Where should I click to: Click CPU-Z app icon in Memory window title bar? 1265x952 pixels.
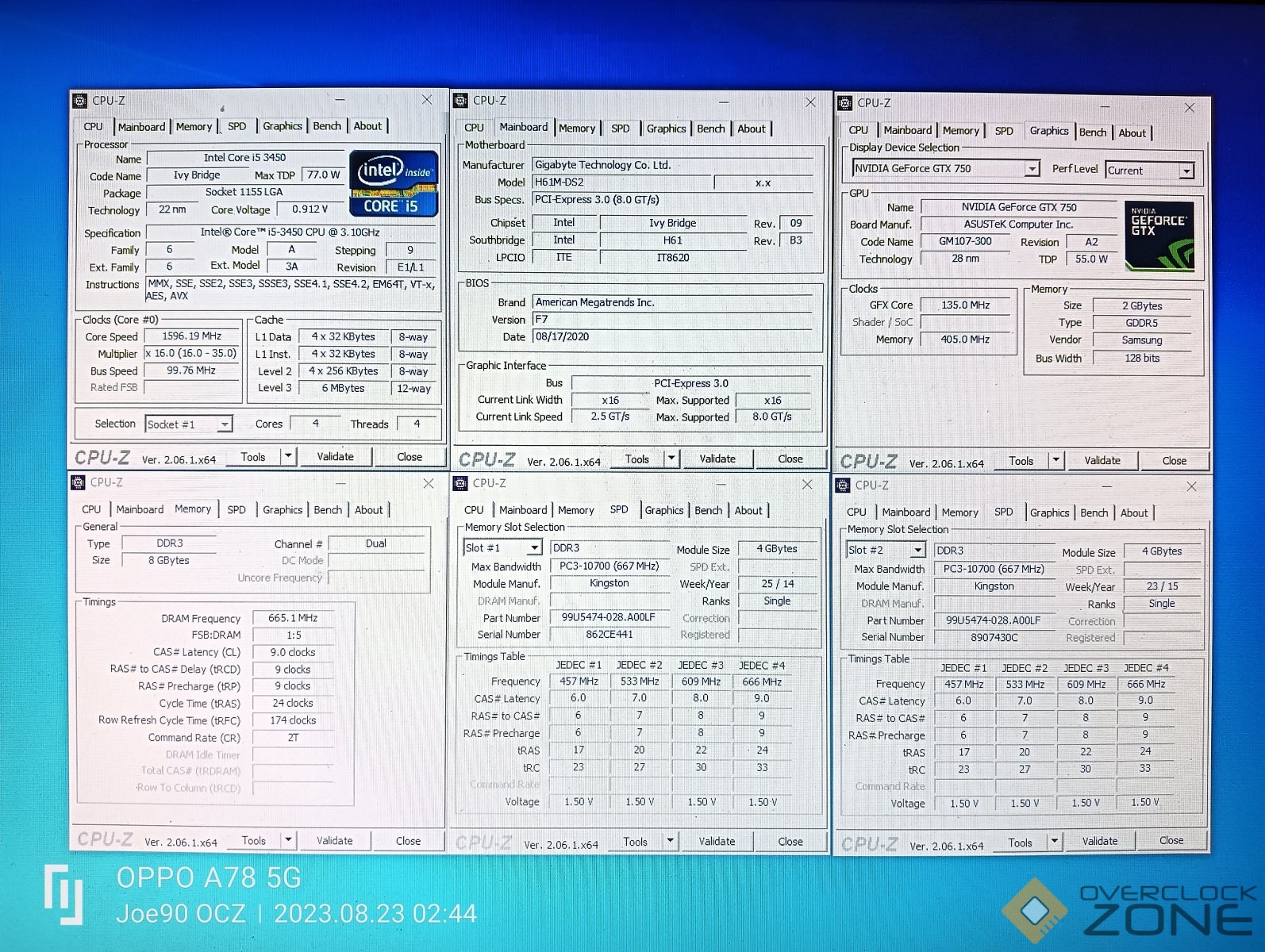point(78,482)
